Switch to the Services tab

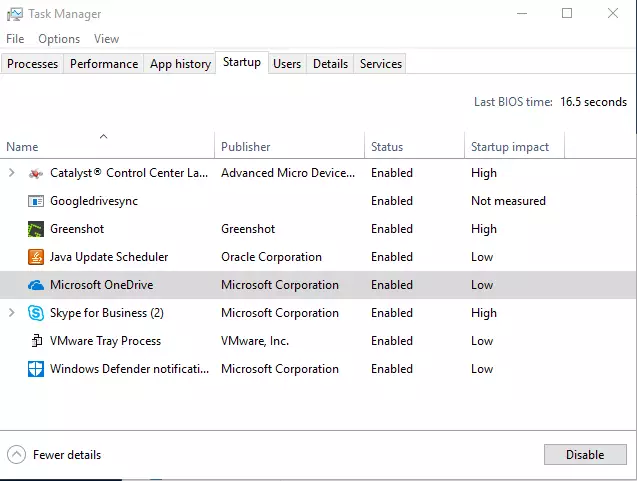(x=381, y=64)
